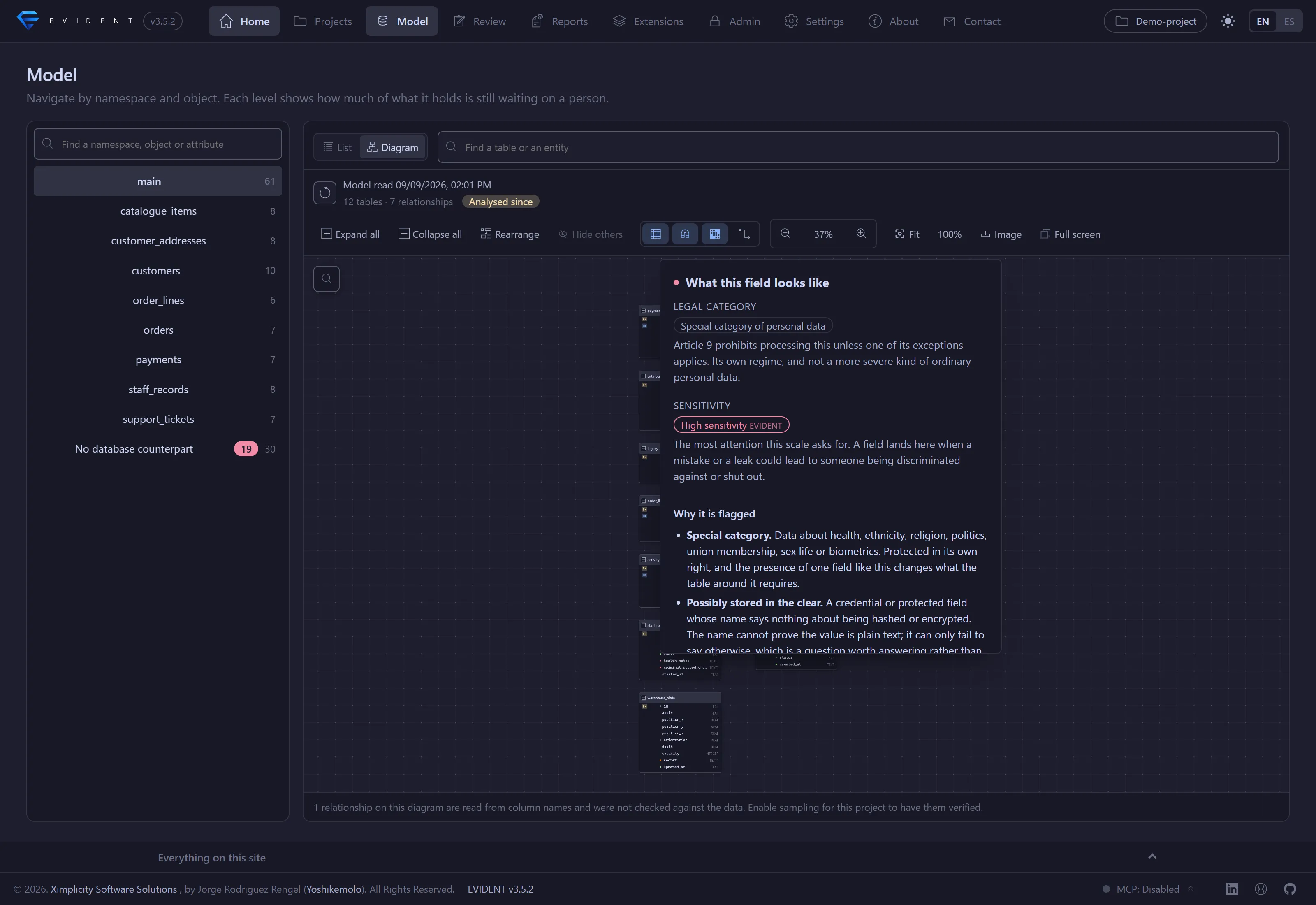This screenshot has width=1316, height=905.
Task: Open the Yoshikemolo link
Action: (334, 889)
